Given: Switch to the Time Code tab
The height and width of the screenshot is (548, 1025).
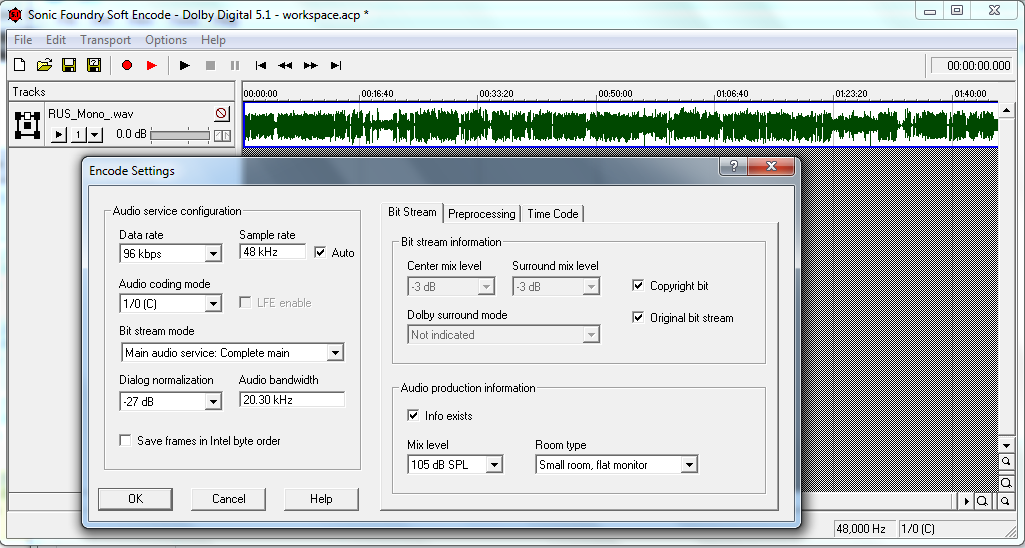Looking at the screenshot, I should coord(552,214).
